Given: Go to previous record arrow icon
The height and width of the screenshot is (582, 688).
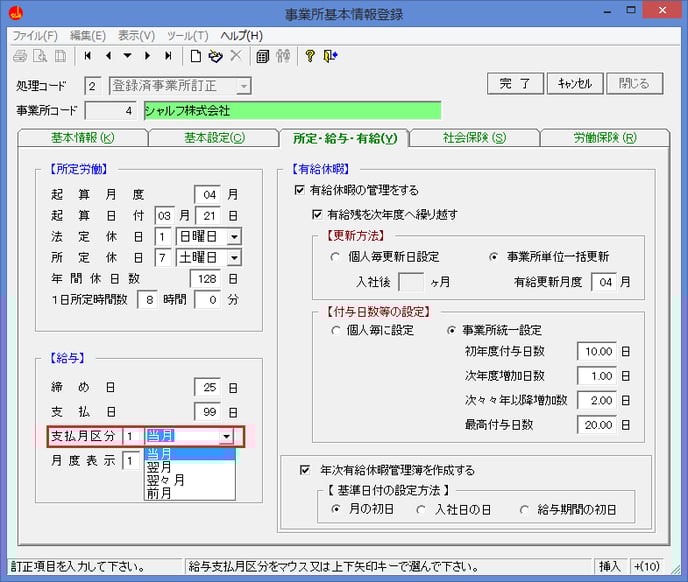Looking at the screenshot, I should point(108,56).
